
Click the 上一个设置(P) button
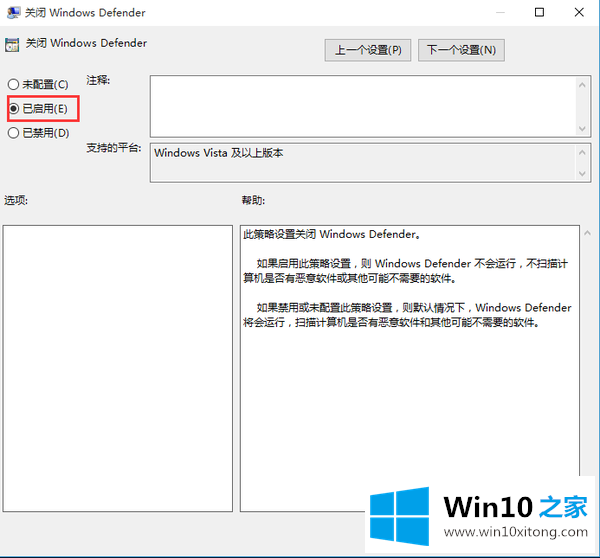point(368,50)
